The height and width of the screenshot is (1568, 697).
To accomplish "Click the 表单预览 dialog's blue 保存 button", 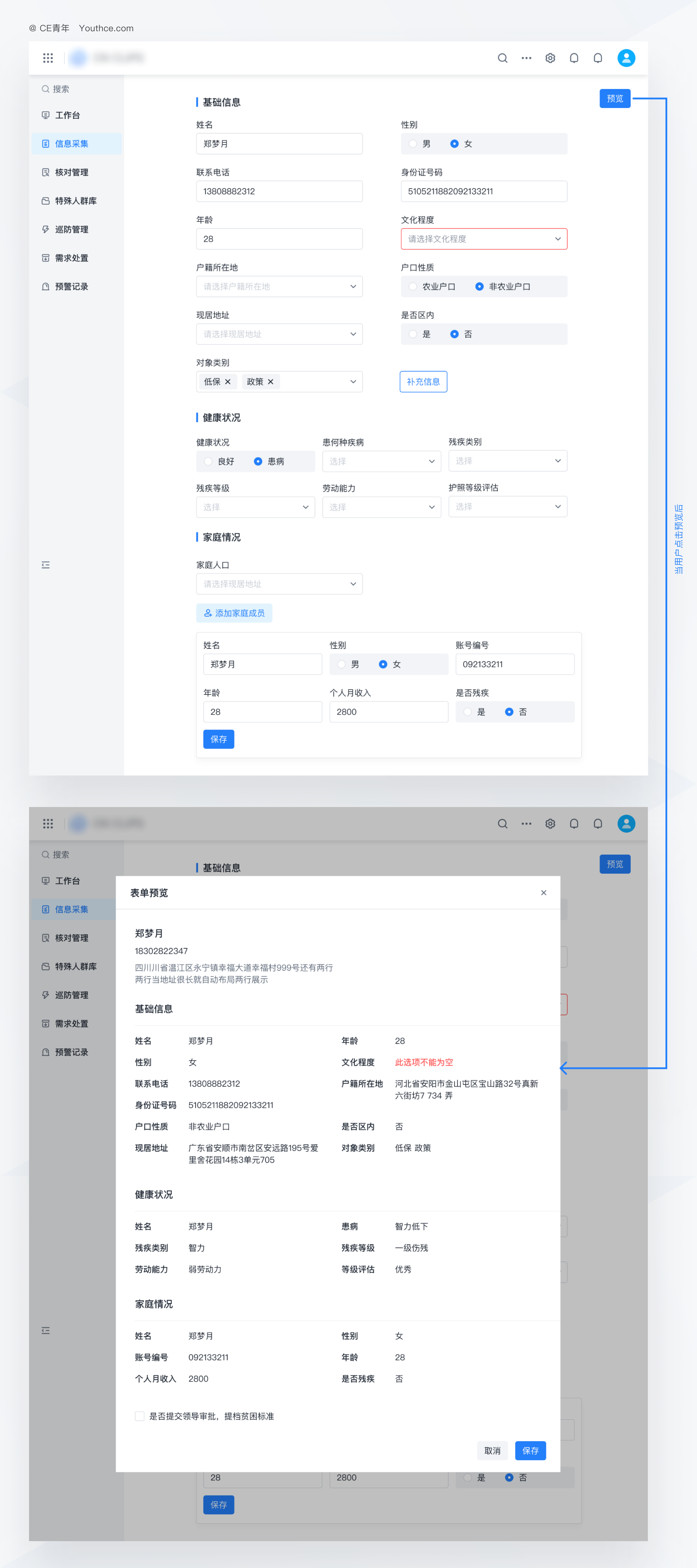I will pos(530,1451).
